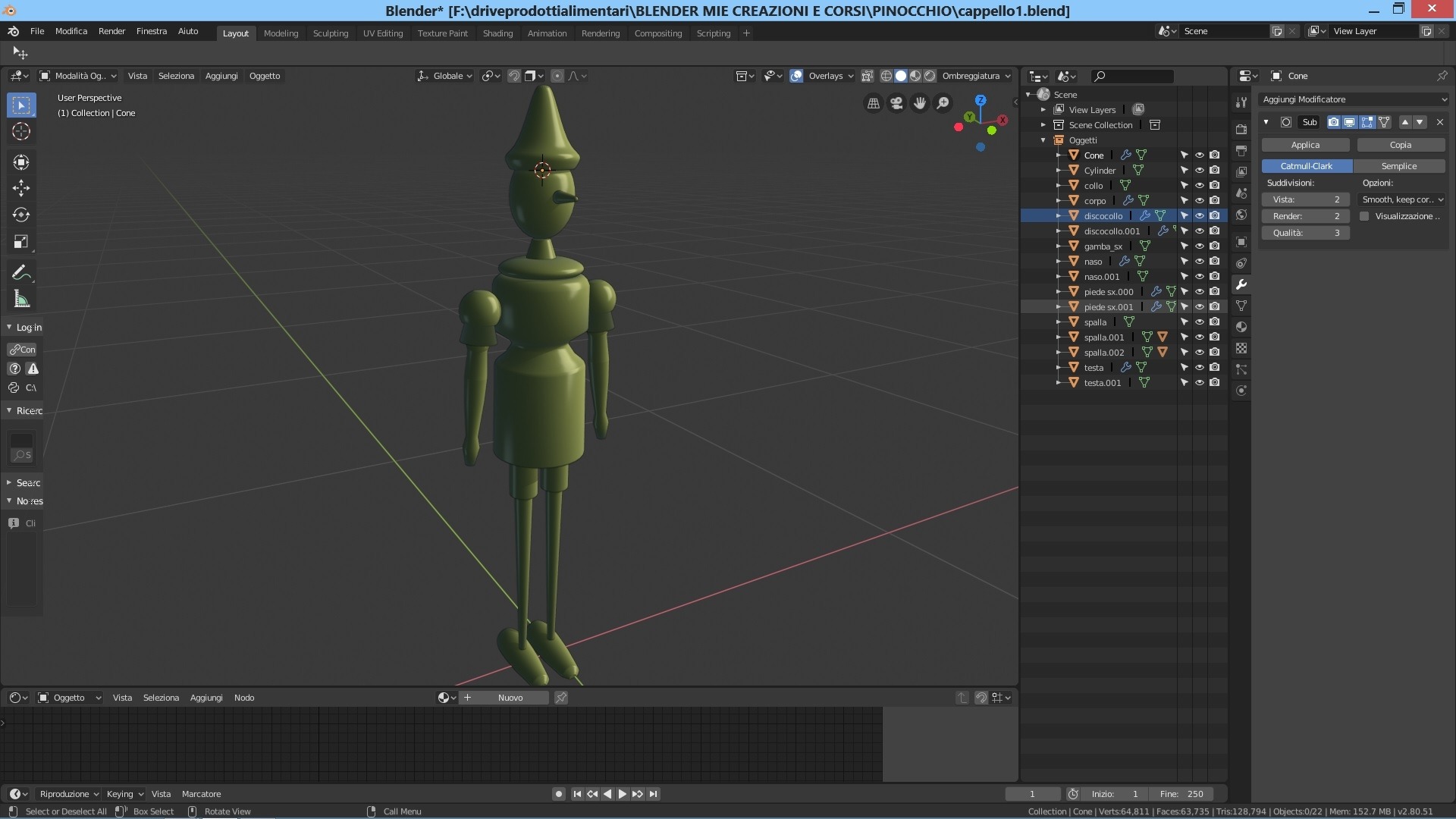Select discocollo.001 in the outliner
1456x819 pixels.
1112,231
